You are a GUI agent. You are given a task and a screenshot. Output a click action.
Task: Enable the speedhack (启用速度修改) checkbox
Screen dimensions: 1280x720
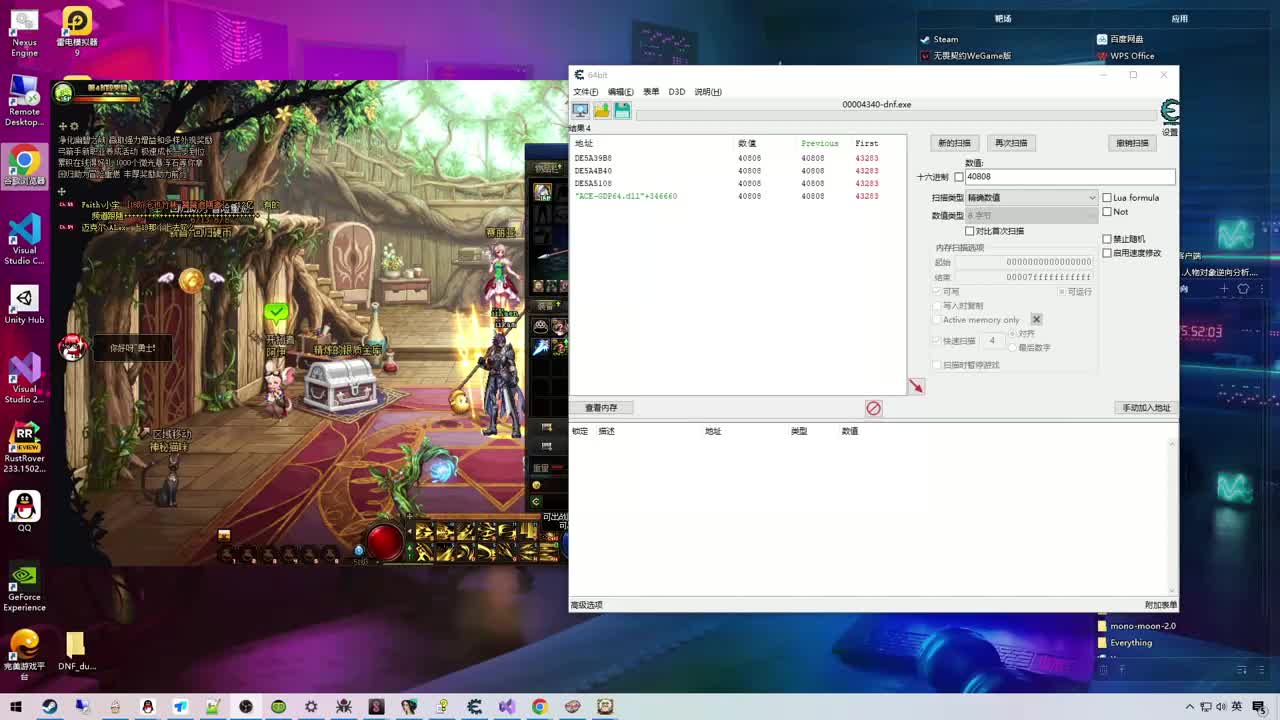pos(1107,253)
